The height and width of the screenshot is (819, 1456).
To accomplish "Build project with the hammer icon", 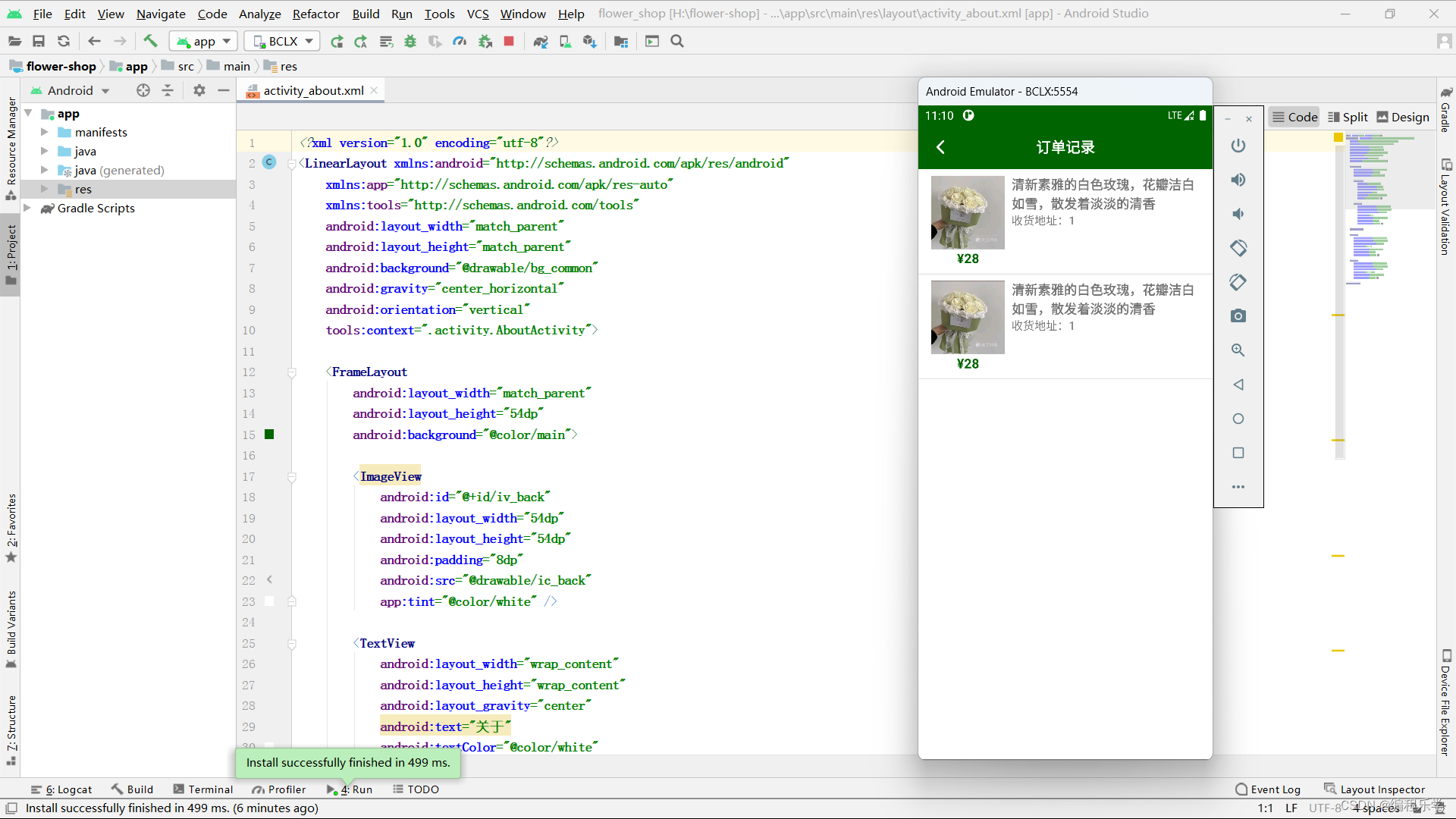I will coord(150,41).
